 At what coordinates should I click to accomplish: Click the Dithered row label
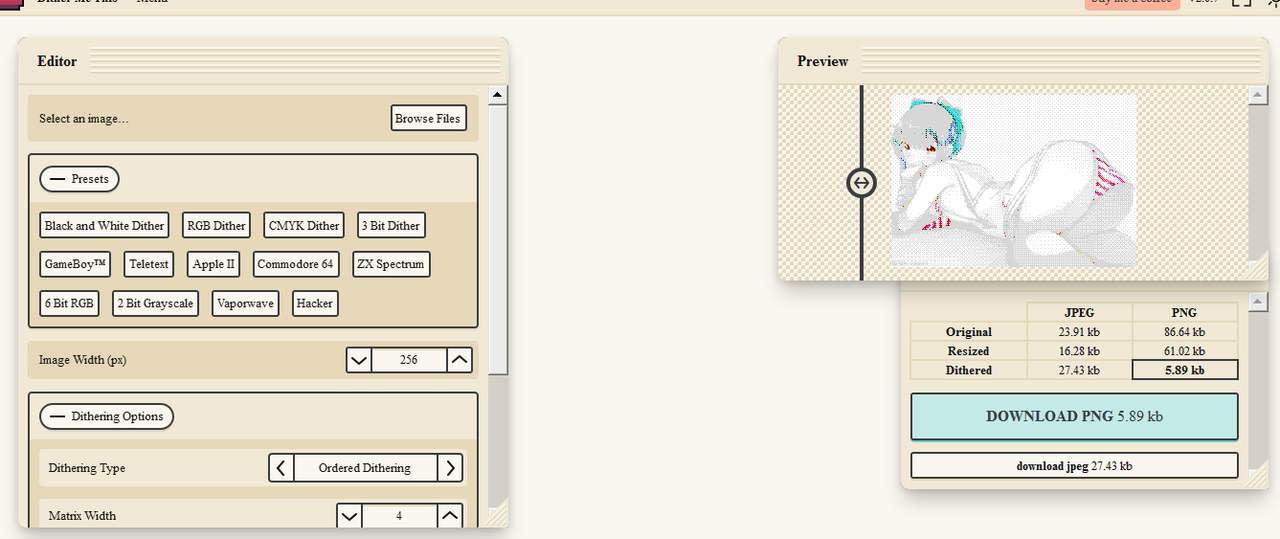point(969,370)
